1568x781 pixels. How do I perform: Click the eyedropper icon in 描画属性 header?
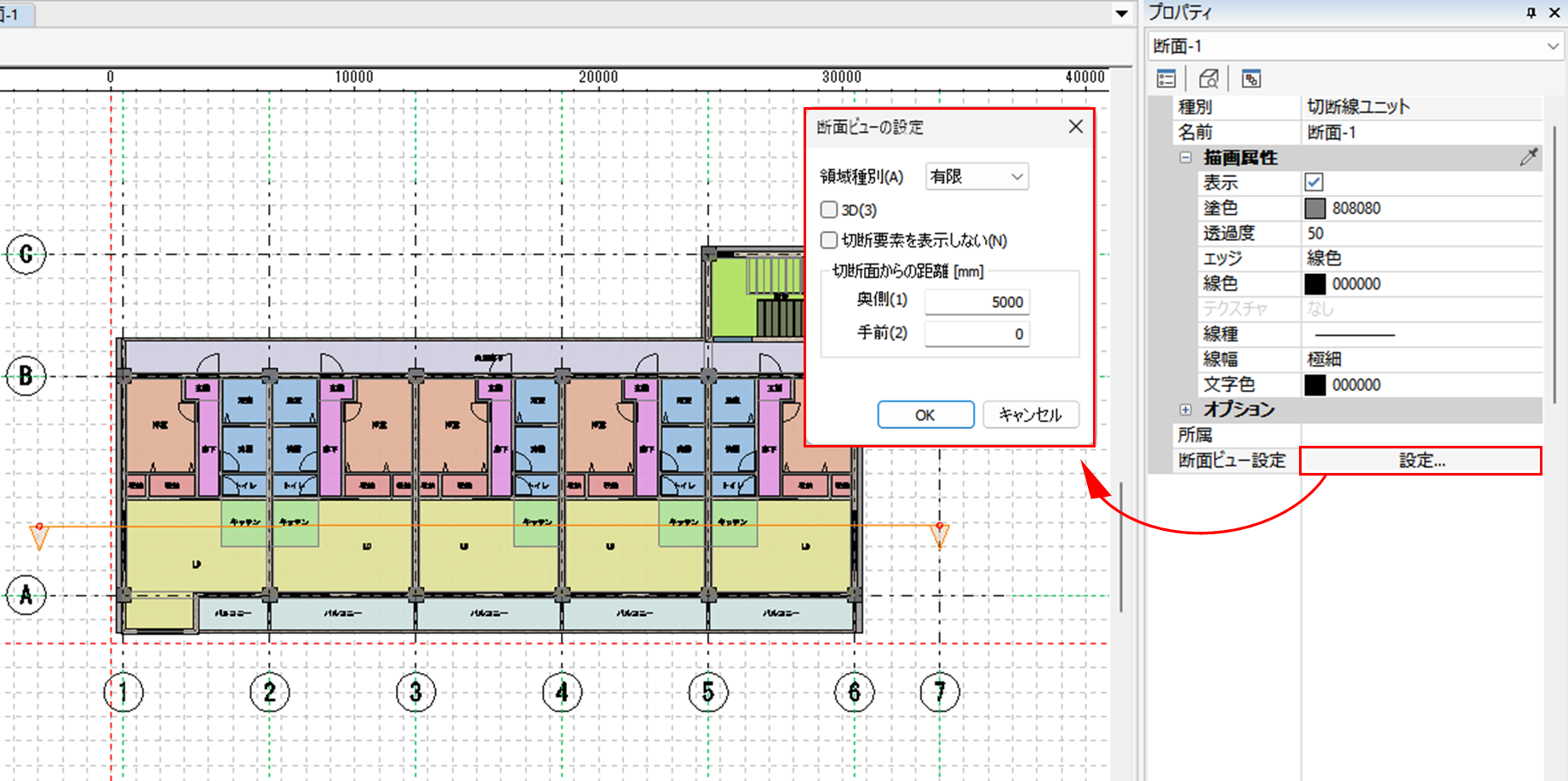pyautogui.click(x=1529, y=157)
